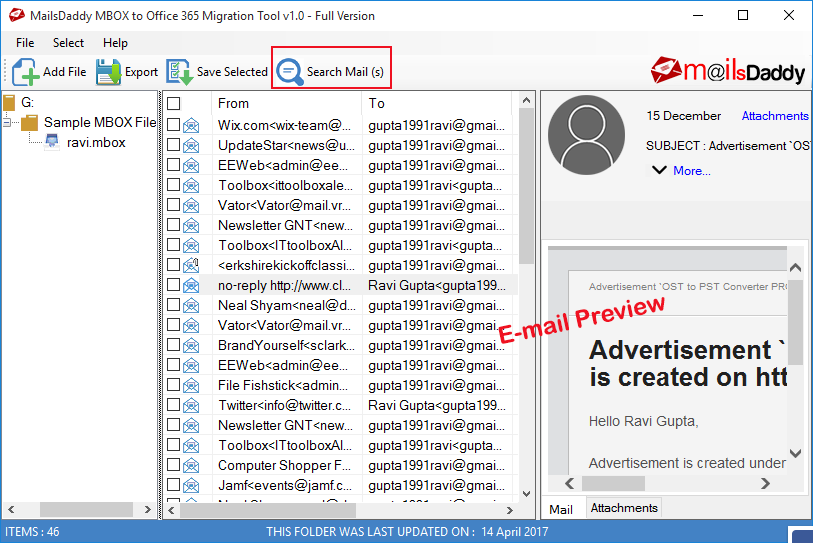
Task: Toggle the select-all checkbox in header
Action: pos(174,104)
